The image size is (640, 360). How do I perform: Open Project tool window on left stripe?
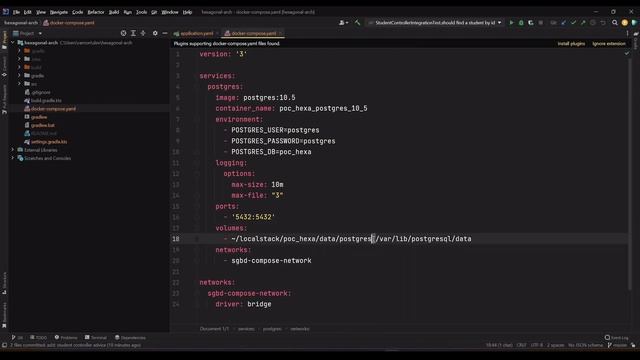click(x=4, y=41)
